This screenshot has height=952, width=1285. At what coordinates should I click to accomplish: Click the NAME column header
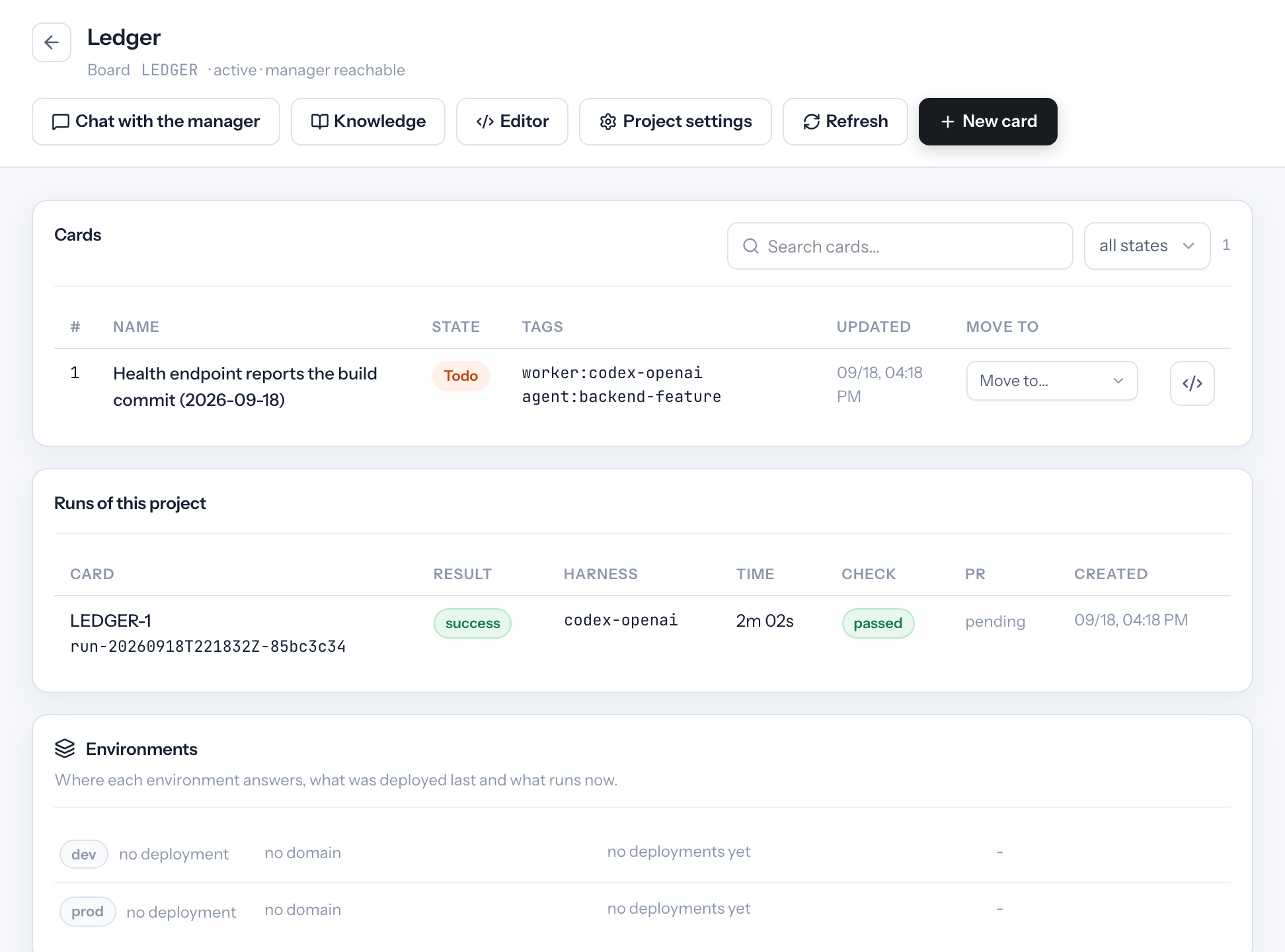tap(136, 327)
